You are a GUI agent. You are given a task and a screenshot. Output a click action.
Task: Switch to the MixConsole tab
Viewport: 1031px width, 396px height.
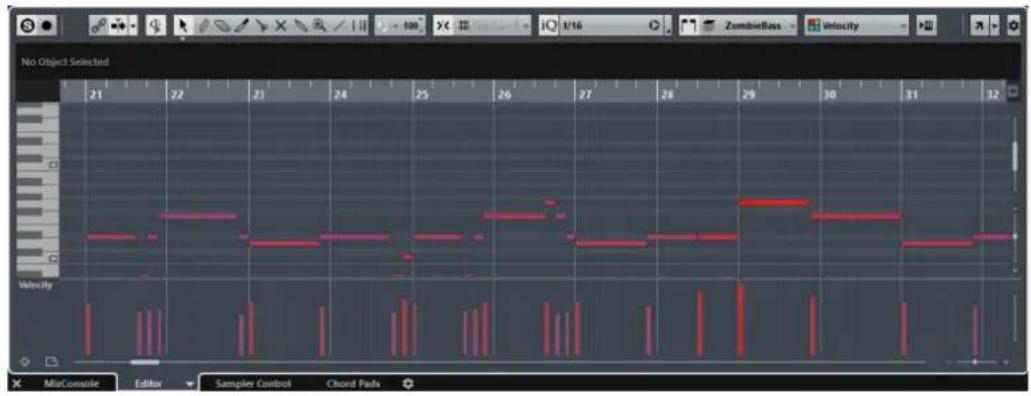[72, 384]
